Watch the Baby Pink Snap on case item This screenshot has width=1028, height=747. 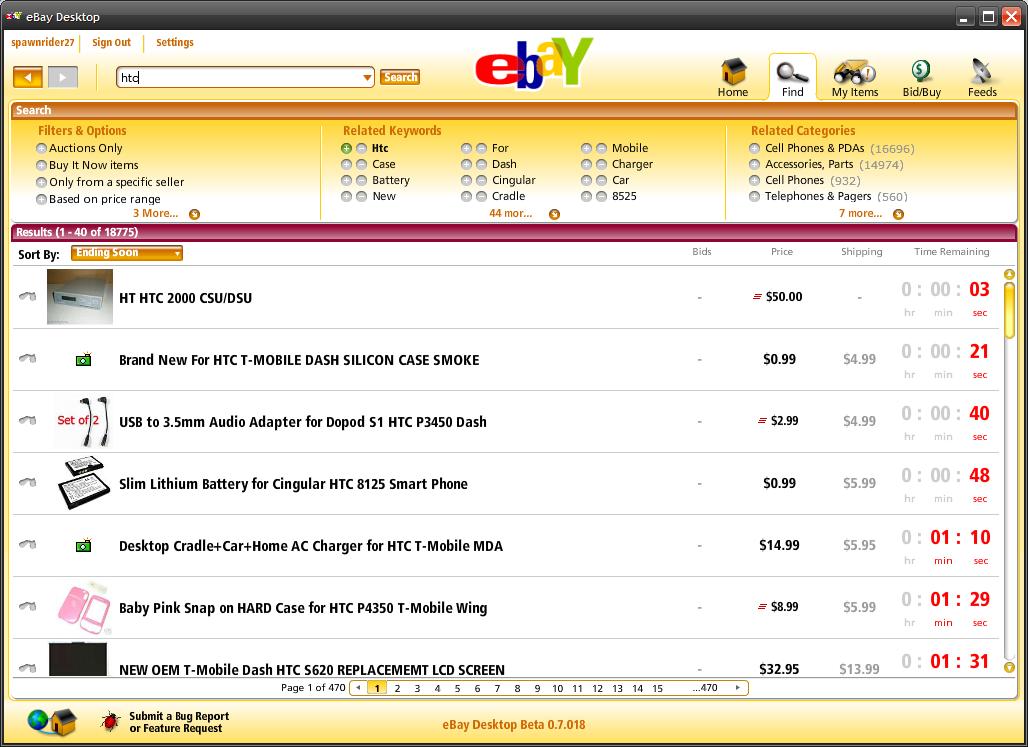point(28,606)
